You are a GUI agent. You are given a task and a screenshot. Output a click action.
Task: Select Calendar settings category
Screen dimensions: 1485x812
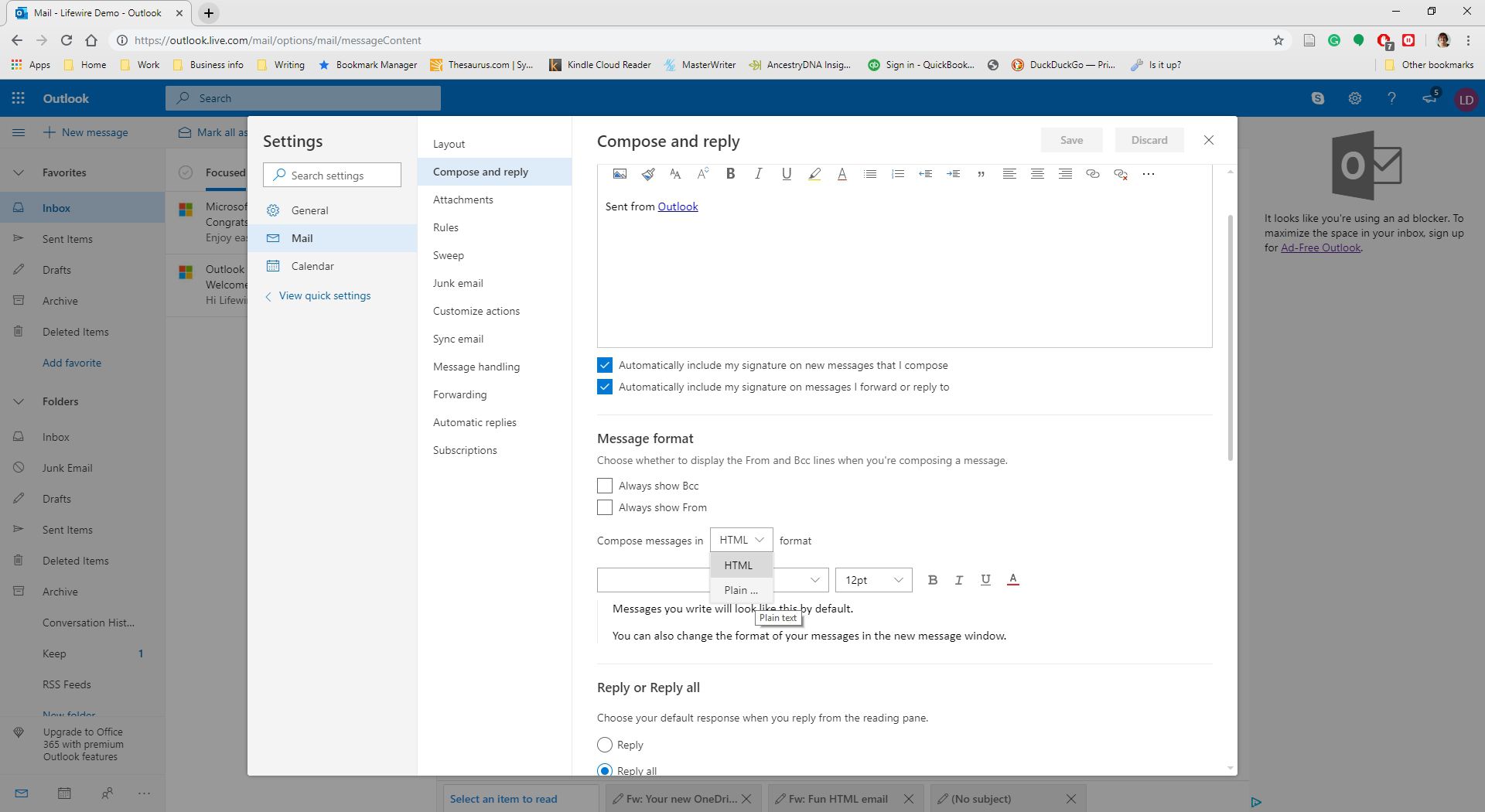[x=332, y=266]
